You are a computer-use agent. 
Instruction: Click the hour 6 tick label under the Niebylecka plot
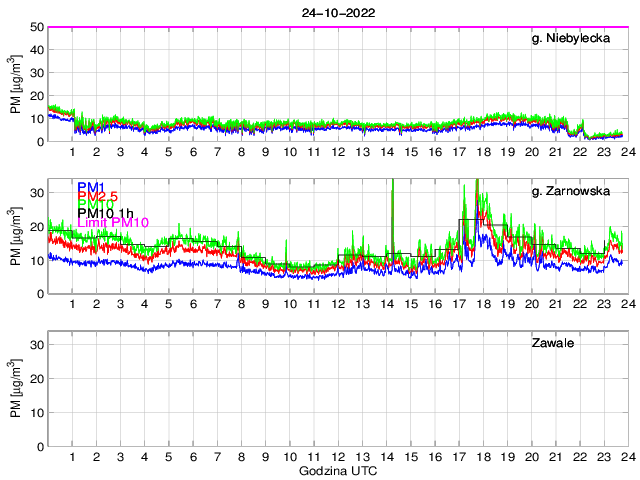coord(193,152)
